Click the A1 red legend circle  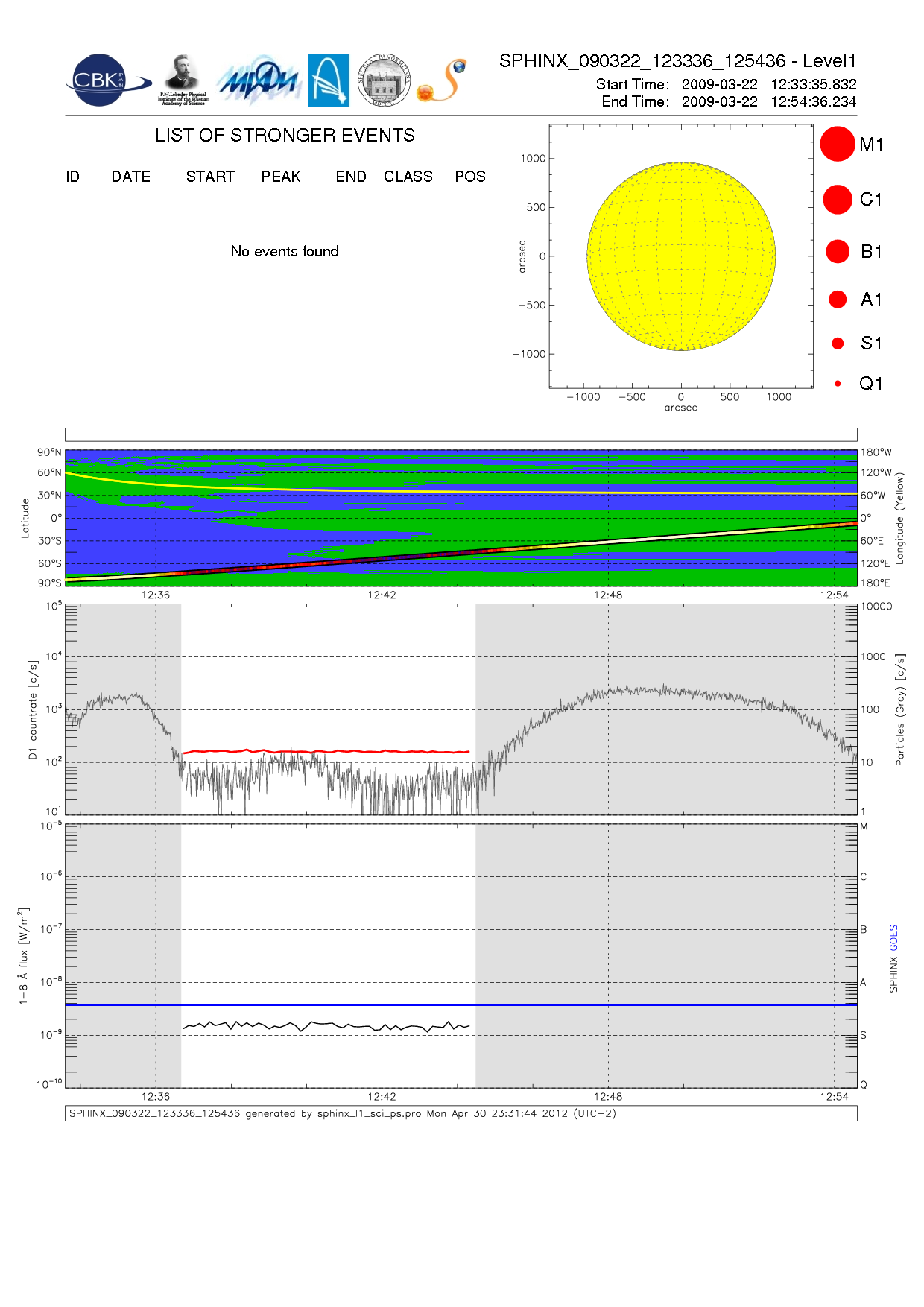pyautogui.click(x=838, y=300)
